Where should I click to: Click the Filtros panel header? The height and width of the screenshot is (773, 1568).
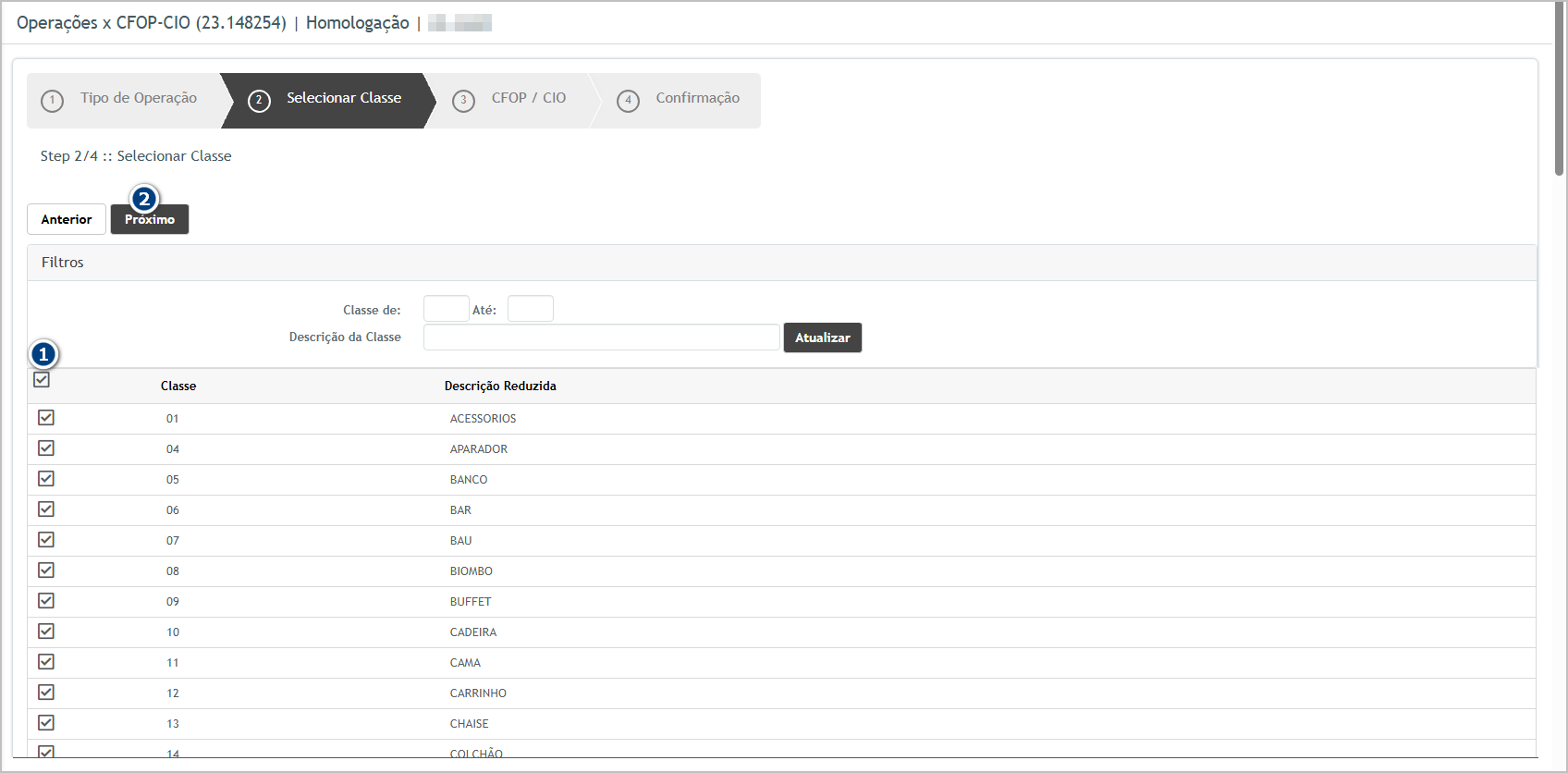tap(782, 263)
